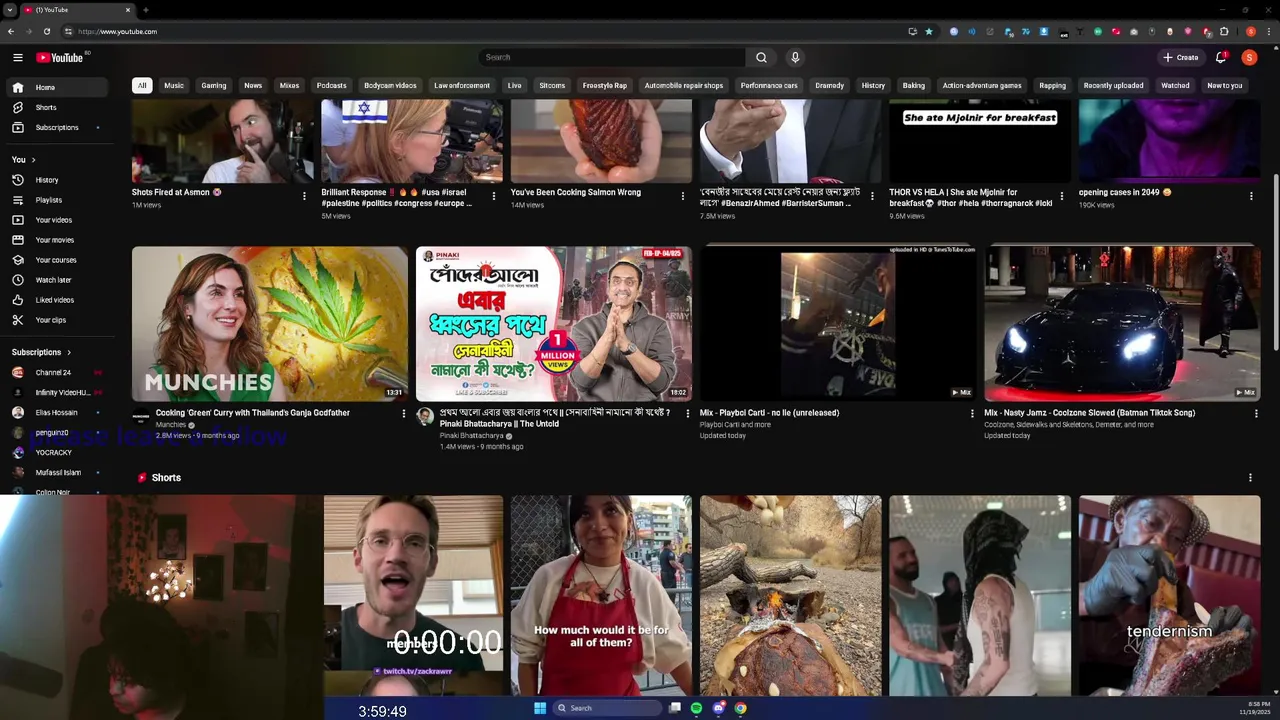1280x720 pixels.
Task: Open the Chrome tab search dropdown
Action: click(x=10, y=10)
